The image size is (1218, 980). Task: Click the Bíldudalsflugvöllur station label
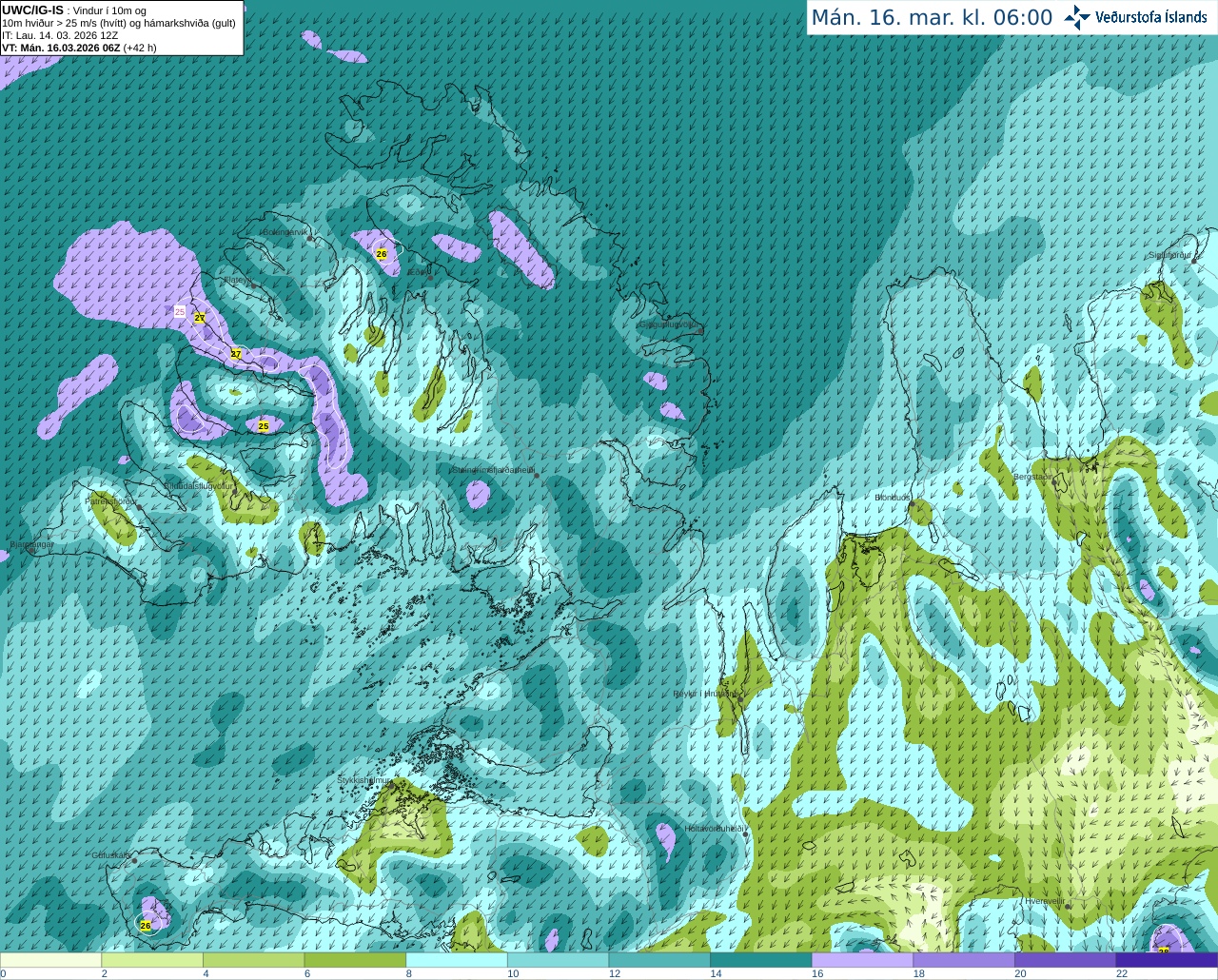click(x=198, y=485)
